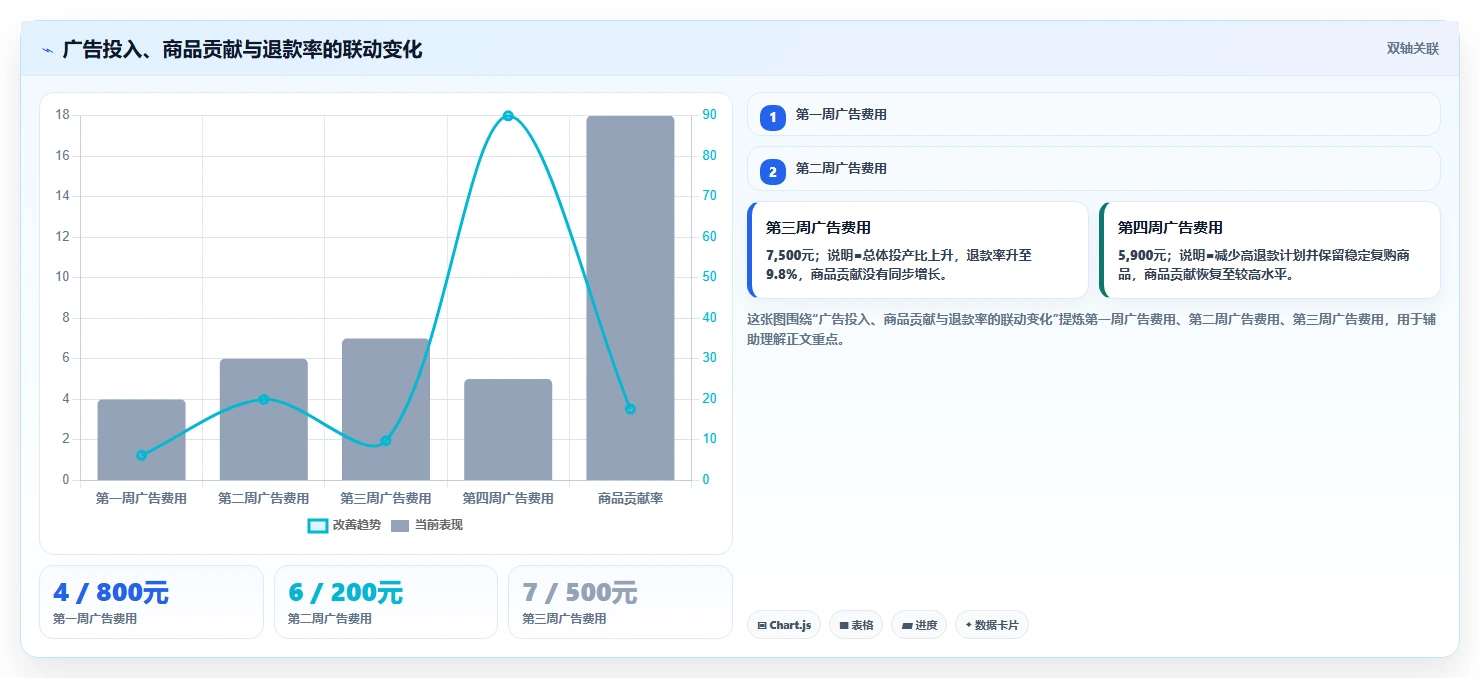
Task: Click the line point above 第一周广告费用 bar
Action: (x=141, y=455)
